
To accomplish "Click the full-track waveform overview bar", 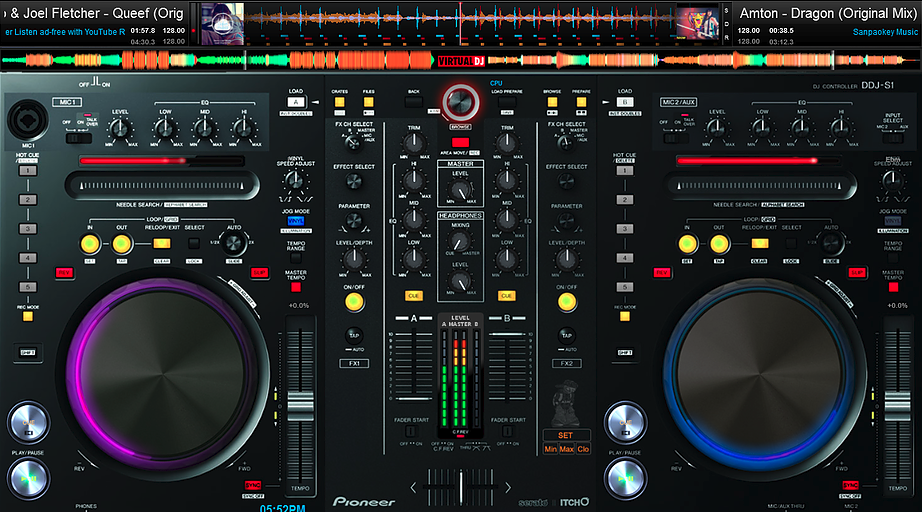I will coord(460,59).
